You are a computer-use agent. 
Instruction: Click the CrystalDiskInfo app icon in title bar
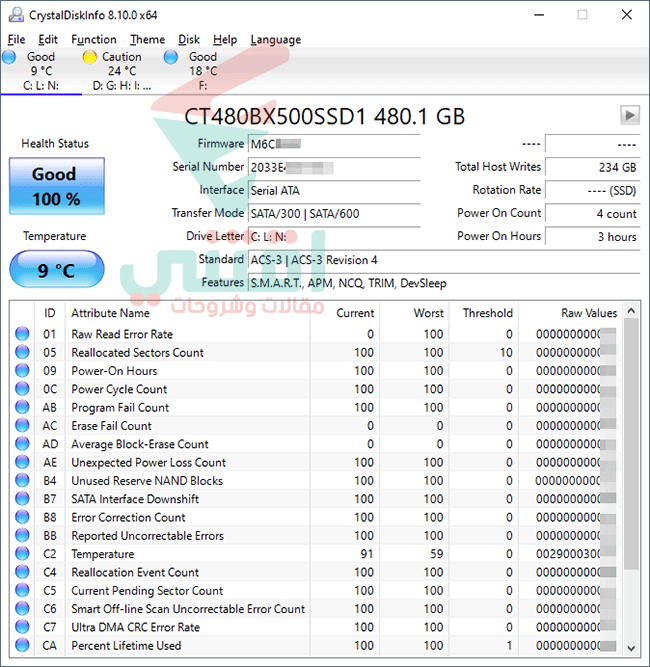pyautogui.click(x=16, y=15)
